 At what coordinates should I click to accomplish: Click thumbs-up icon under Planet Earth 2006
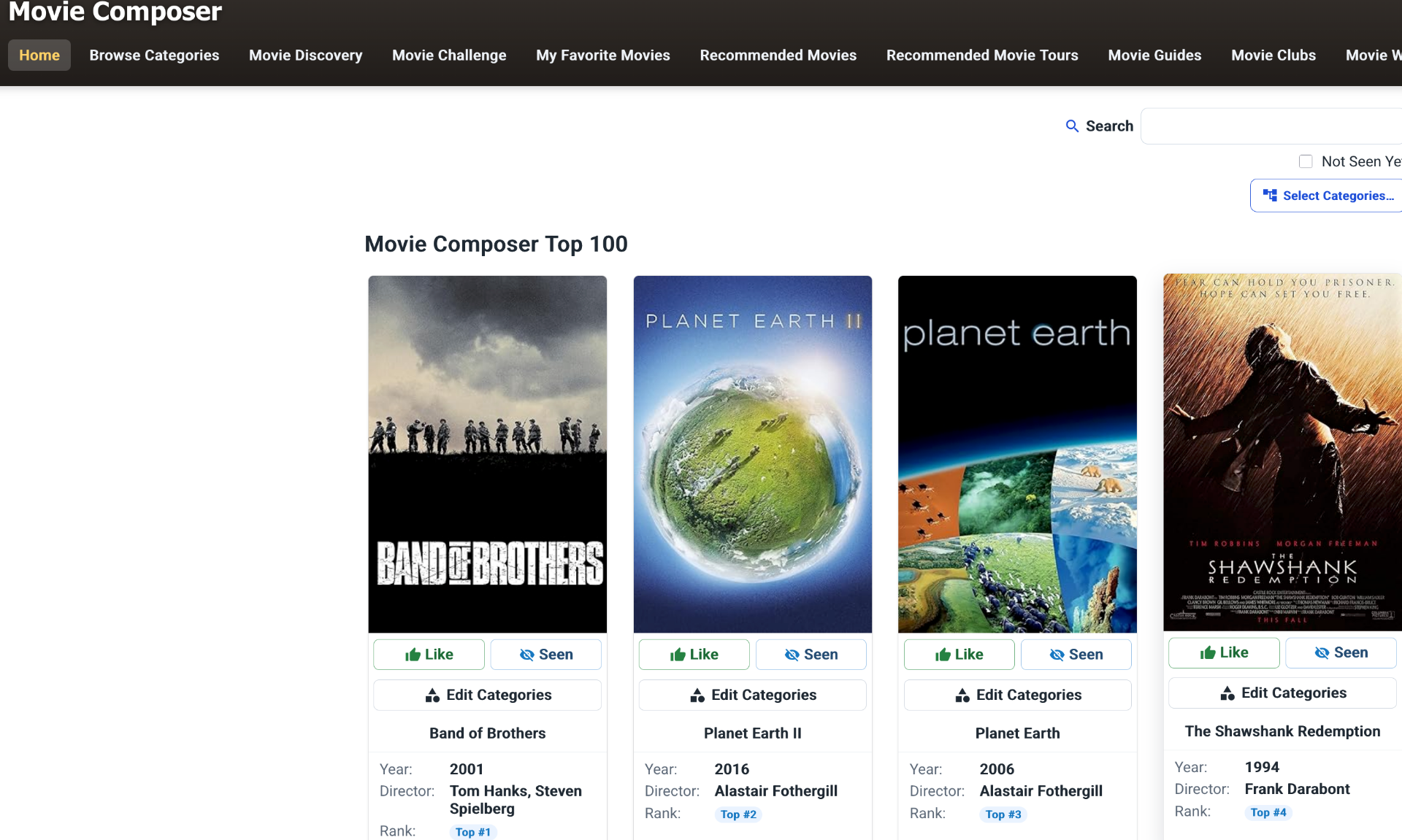(x=943, y=655)
